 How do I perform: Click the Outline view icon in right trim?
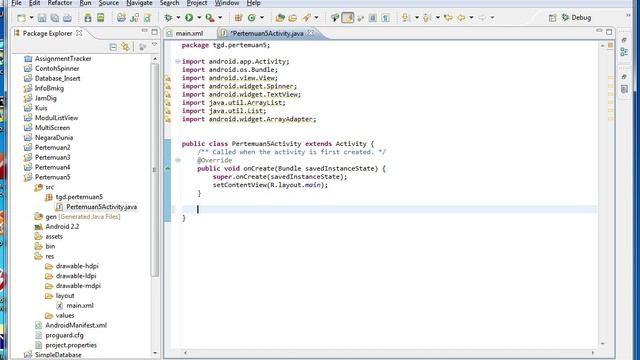(624, 52)
